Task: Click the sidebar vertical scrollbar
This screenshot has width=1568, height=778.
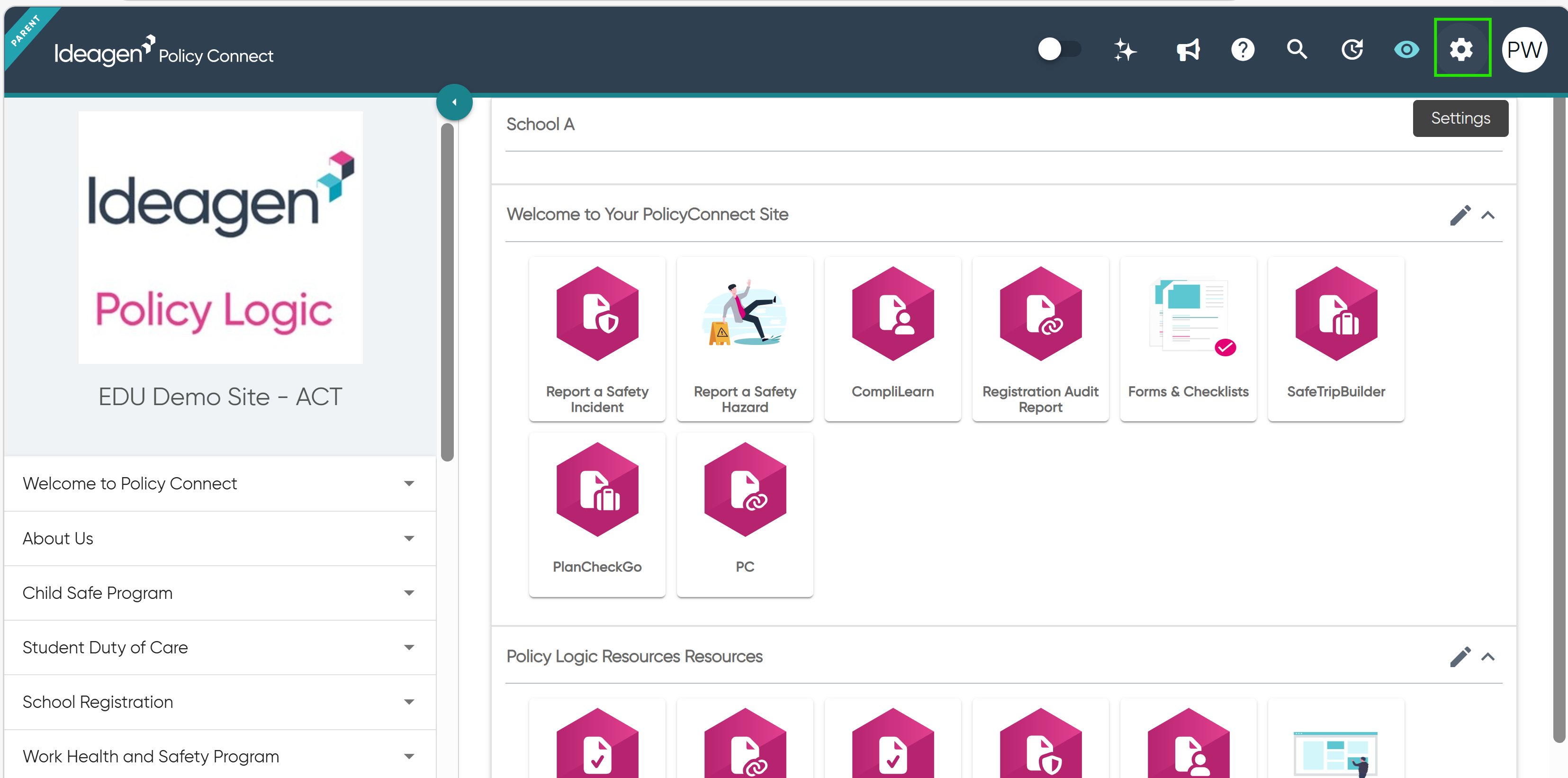Action: click(x=447, y=292)
